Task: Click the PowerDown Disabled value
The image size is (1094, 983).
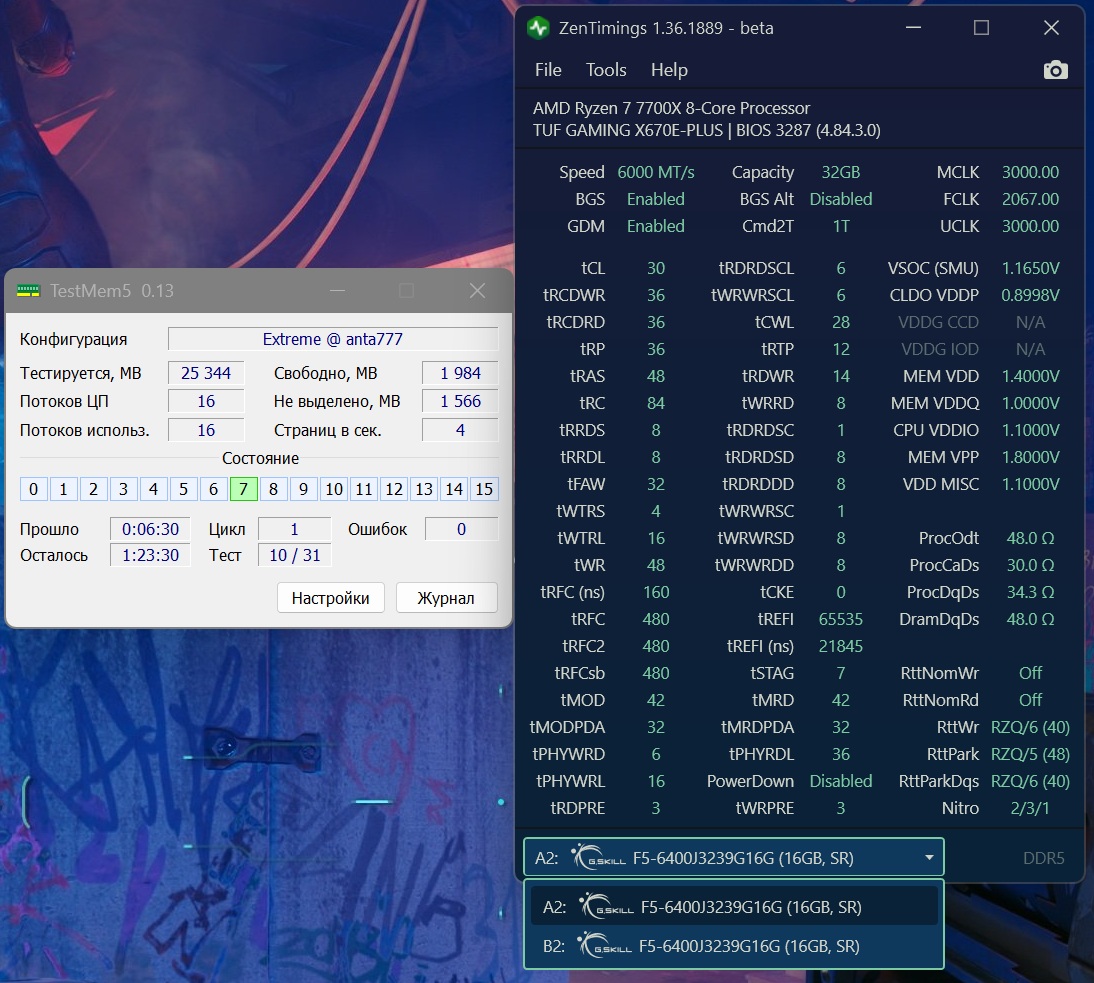Action: [841, 781]
